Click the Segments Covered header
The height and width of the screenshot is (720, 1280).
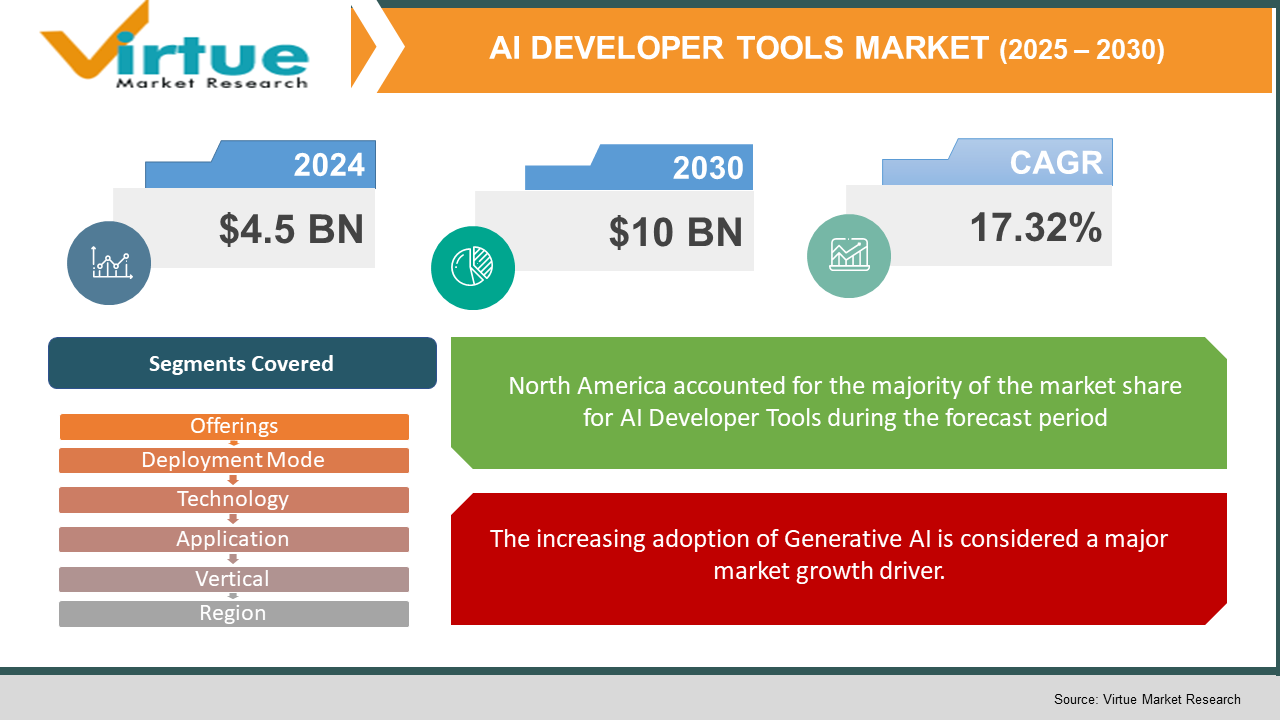point(242,363)
